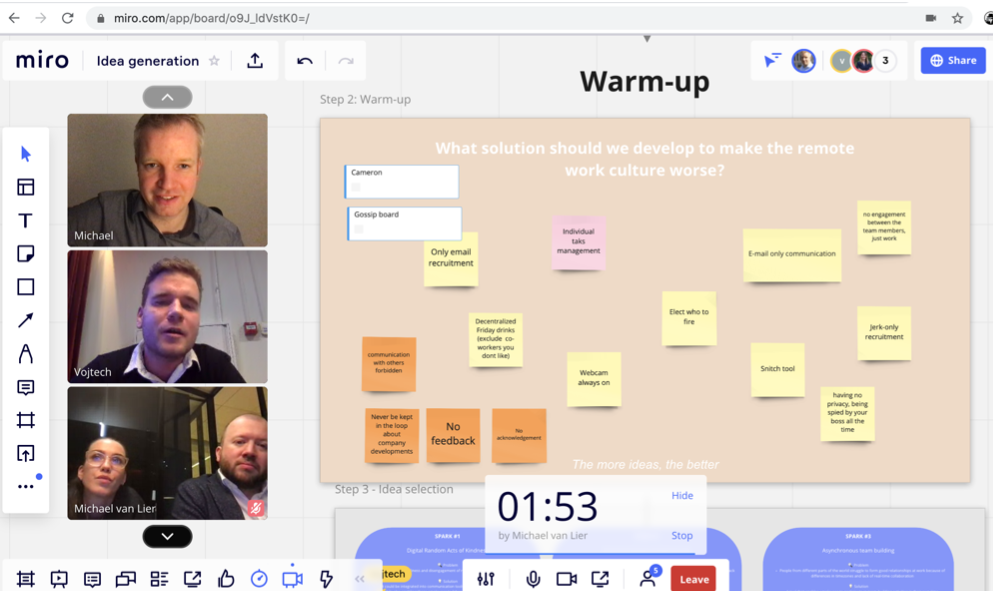Open the Miro logo home
The image size is (994, 594).
[x=42, y=61]
